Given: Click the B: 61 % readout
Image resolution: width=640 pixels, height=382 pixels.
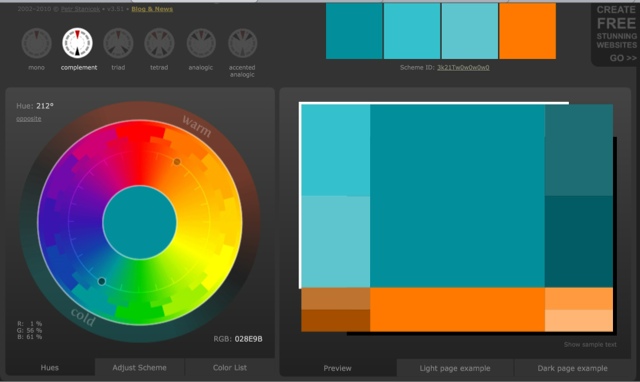Looking at the screenshot, I should coord(29,337).
